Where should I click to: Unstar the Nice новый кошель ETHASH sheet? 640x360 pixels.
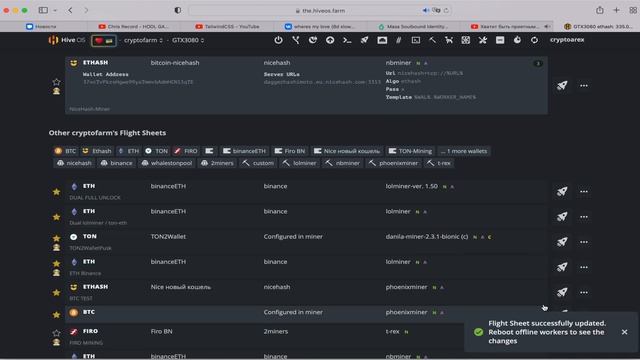pos(56,293)
